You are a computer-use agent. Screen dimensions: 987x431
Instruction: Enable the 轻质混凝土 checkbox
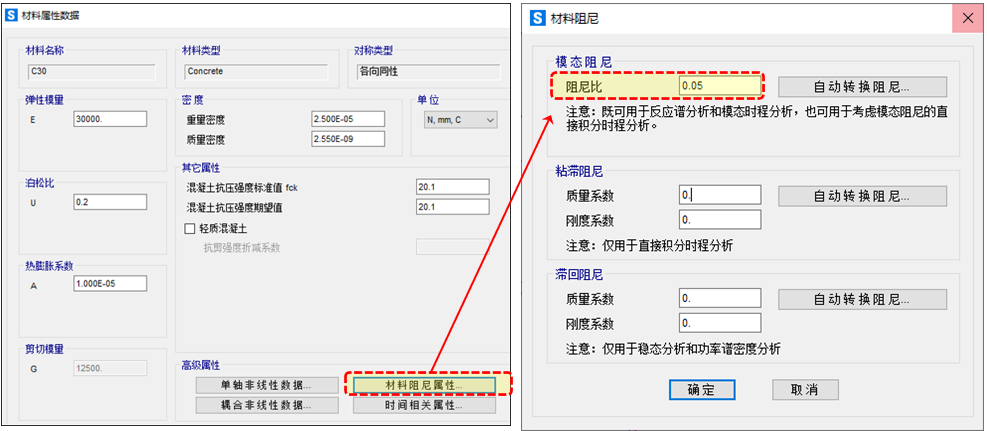click(190, 229)
